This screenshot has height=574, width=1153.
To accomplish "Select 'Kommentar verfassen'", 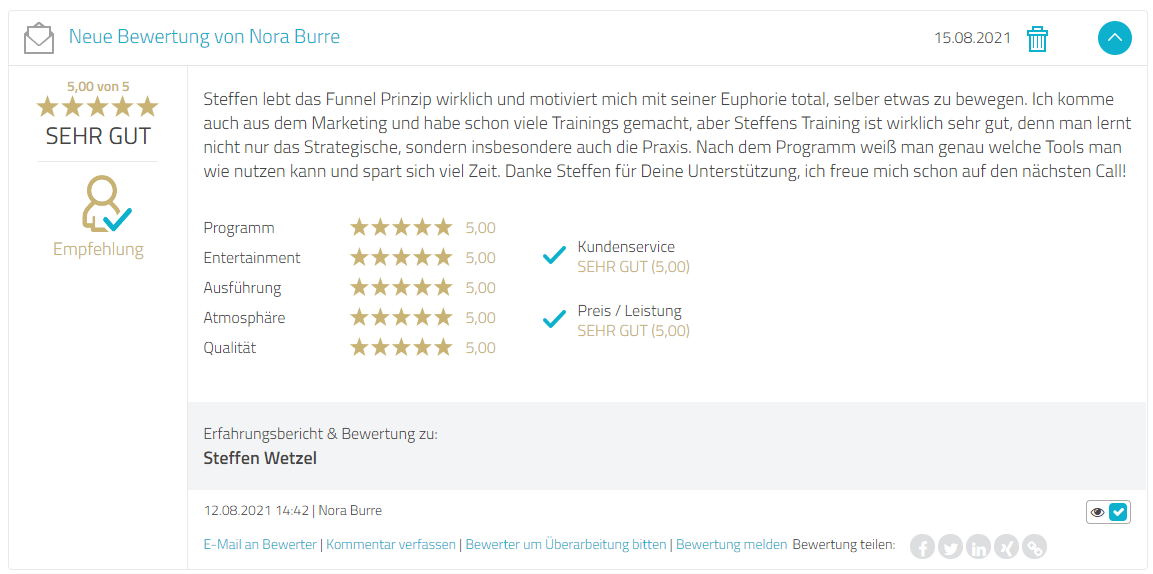I will click(391, 545).
